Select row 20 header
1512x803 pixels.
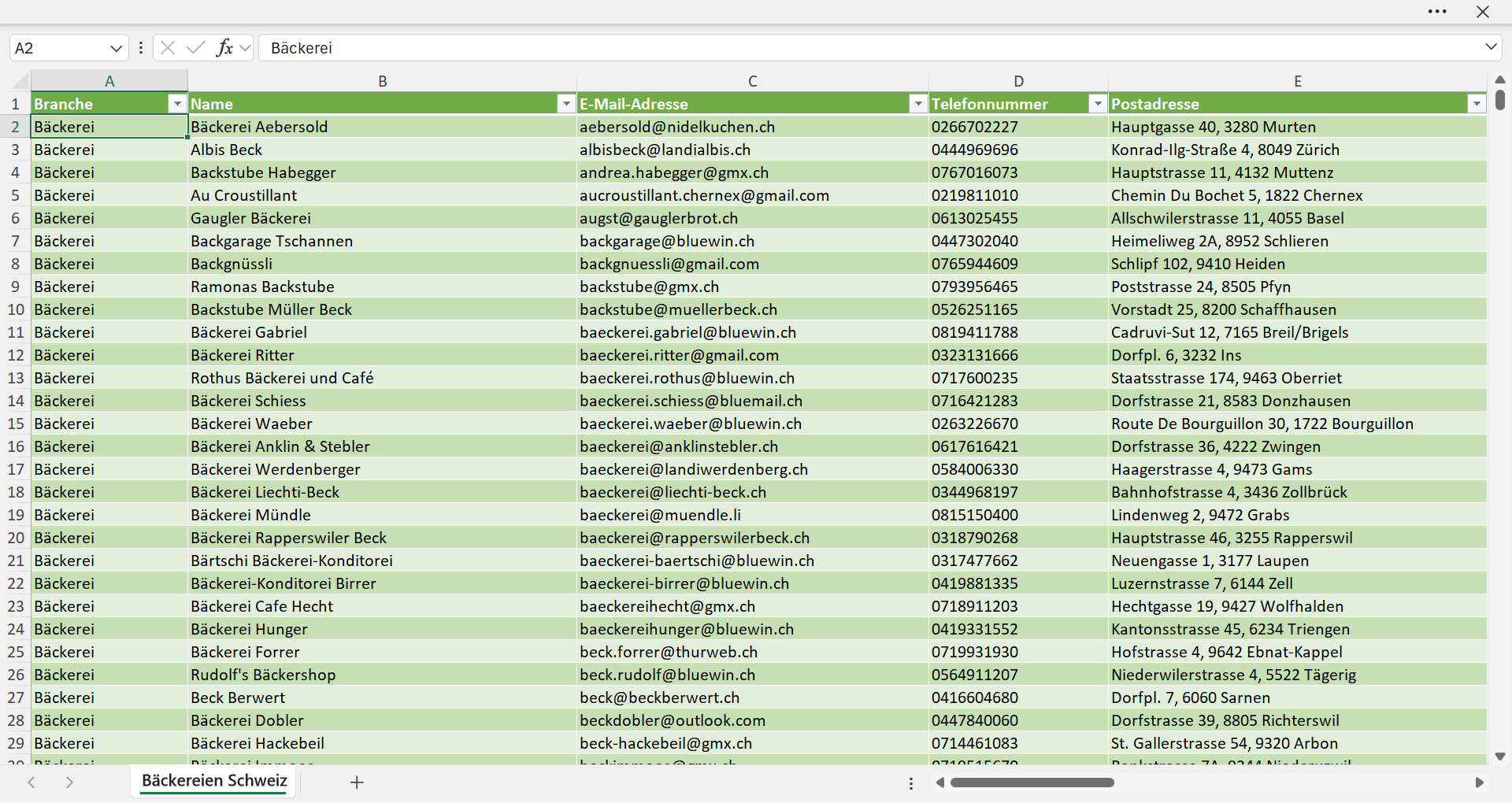15,538
